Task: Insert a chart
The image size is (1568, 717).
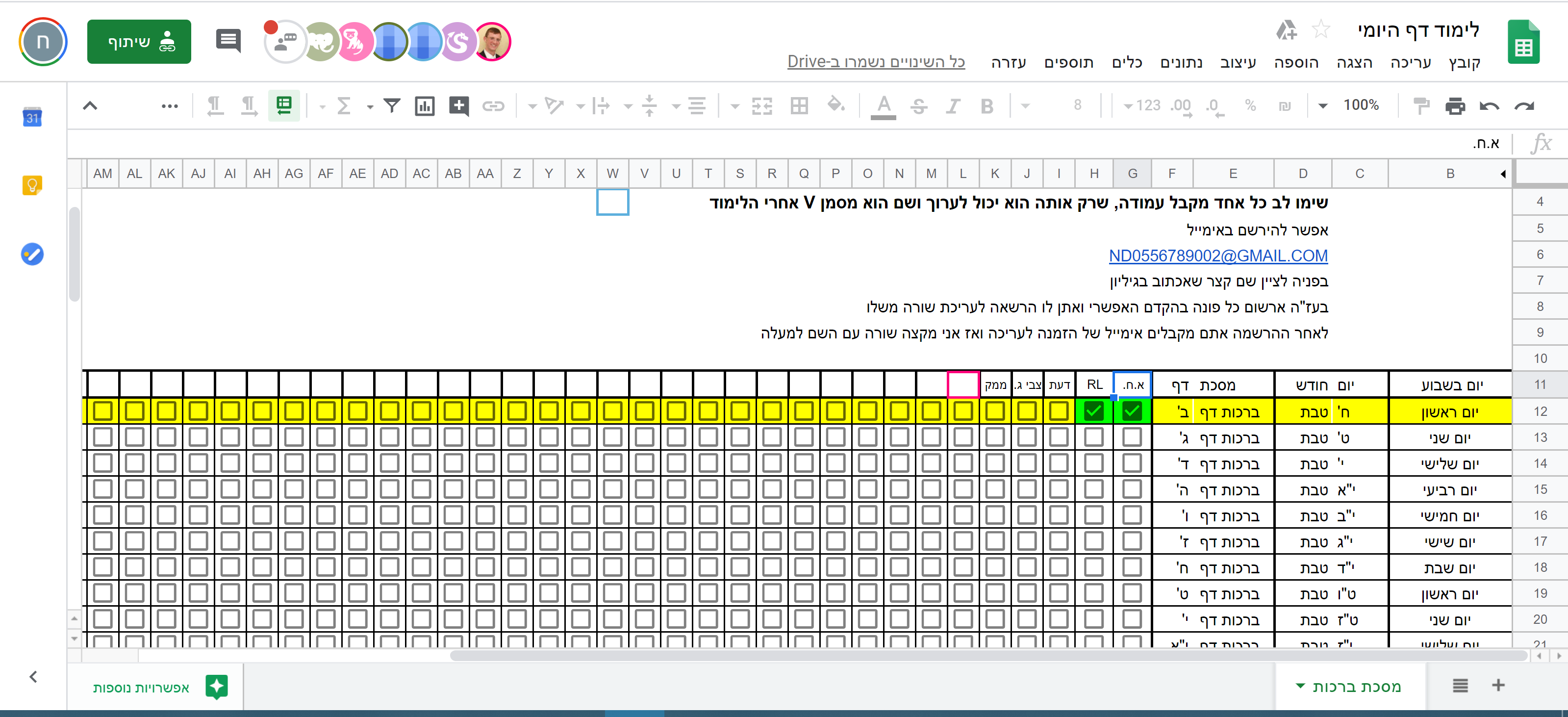Action: point(425,105)
